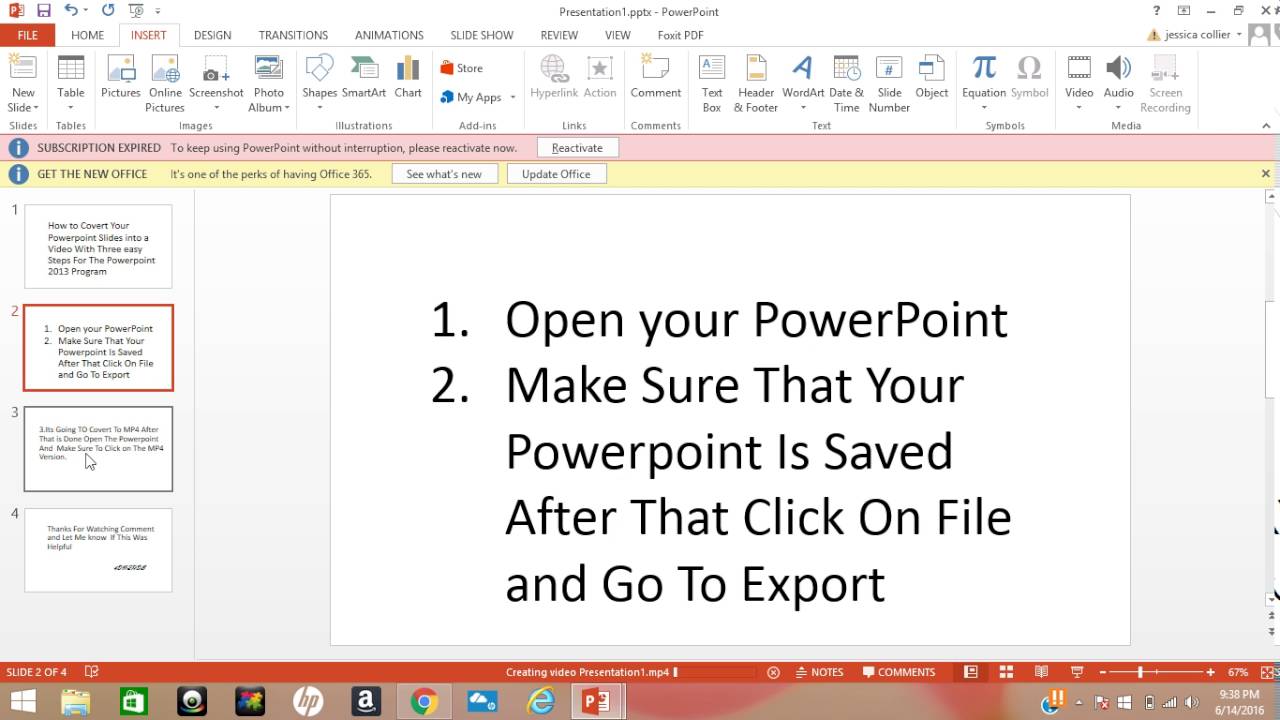The width and height of the screenshot is (1280, 720).
Task: Open Chrome from the taskbar
Action: pyautogui.click(x=424, y=702)
